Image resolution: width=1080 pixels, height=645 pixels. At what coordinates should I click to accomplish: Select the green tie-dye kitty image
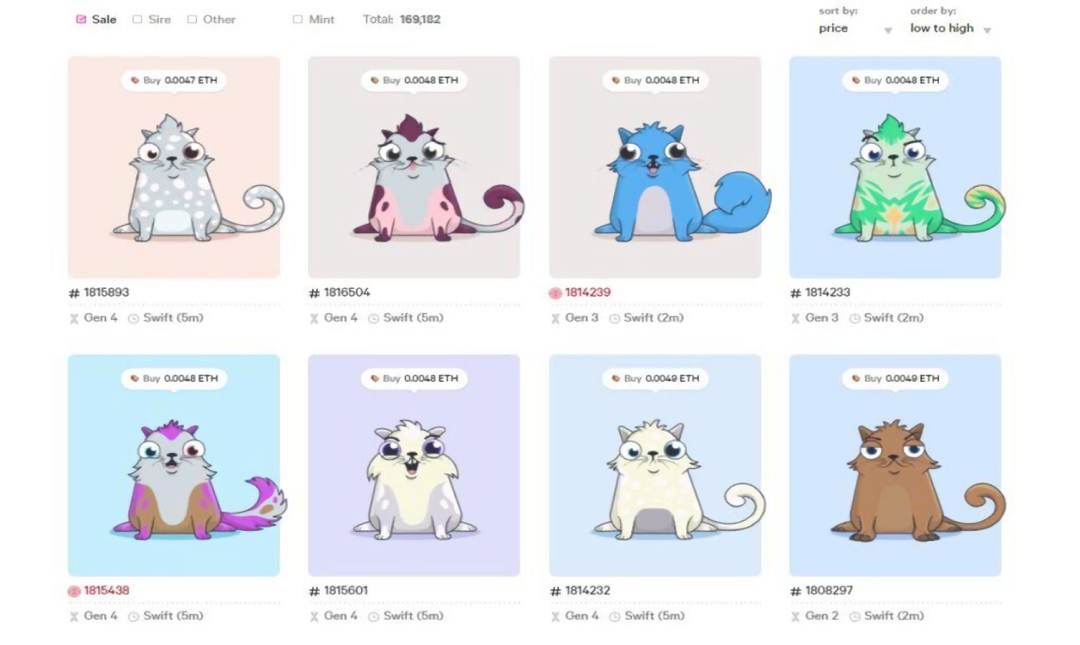tap(895, 167)
